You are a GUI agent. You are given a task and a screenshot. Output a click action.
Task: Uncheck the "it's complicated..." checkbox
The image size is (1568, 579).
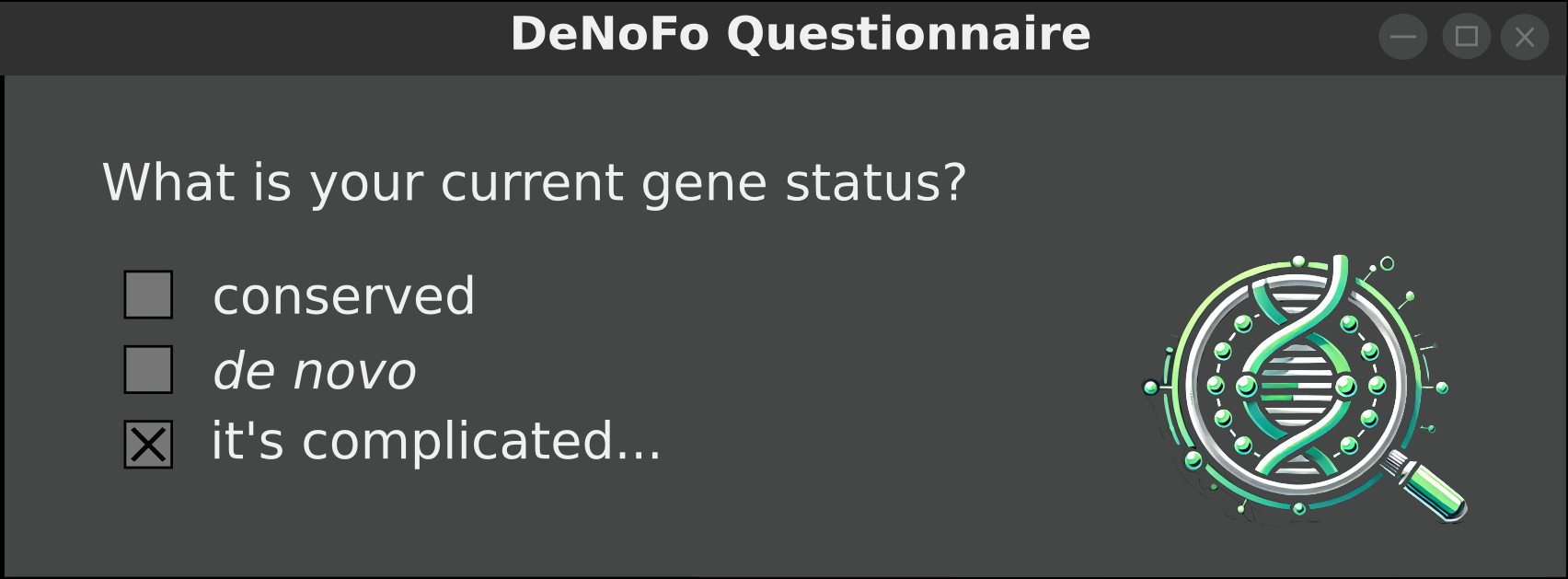pyautogui.click(x=148, y=445)
